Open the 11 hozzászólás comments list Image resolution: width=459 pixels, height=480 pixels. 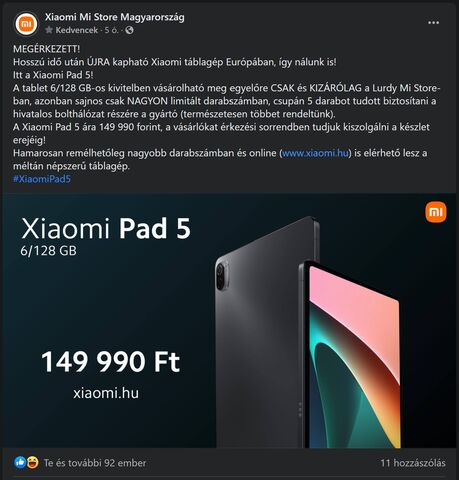pyautogui.click(x=413, y=463)
